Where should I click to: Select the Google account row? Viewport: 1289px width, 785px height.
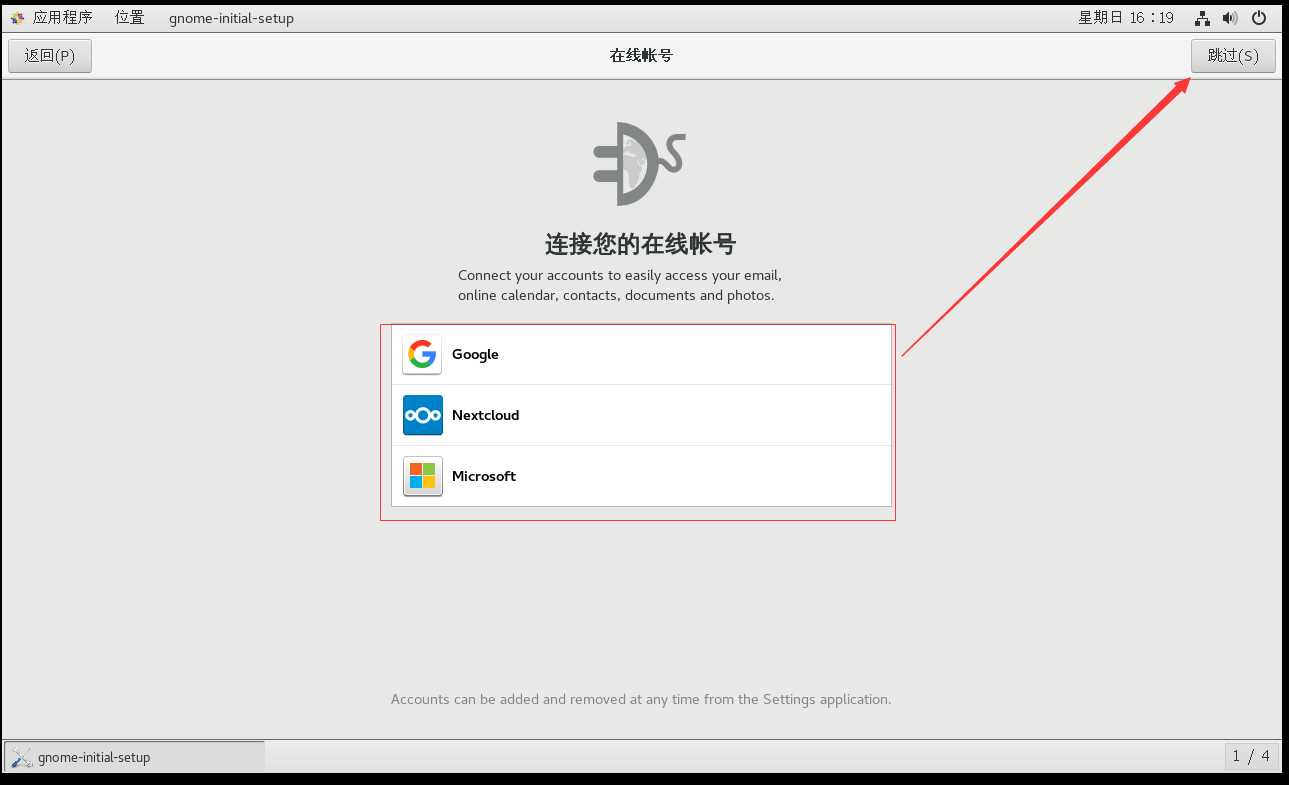641,354
